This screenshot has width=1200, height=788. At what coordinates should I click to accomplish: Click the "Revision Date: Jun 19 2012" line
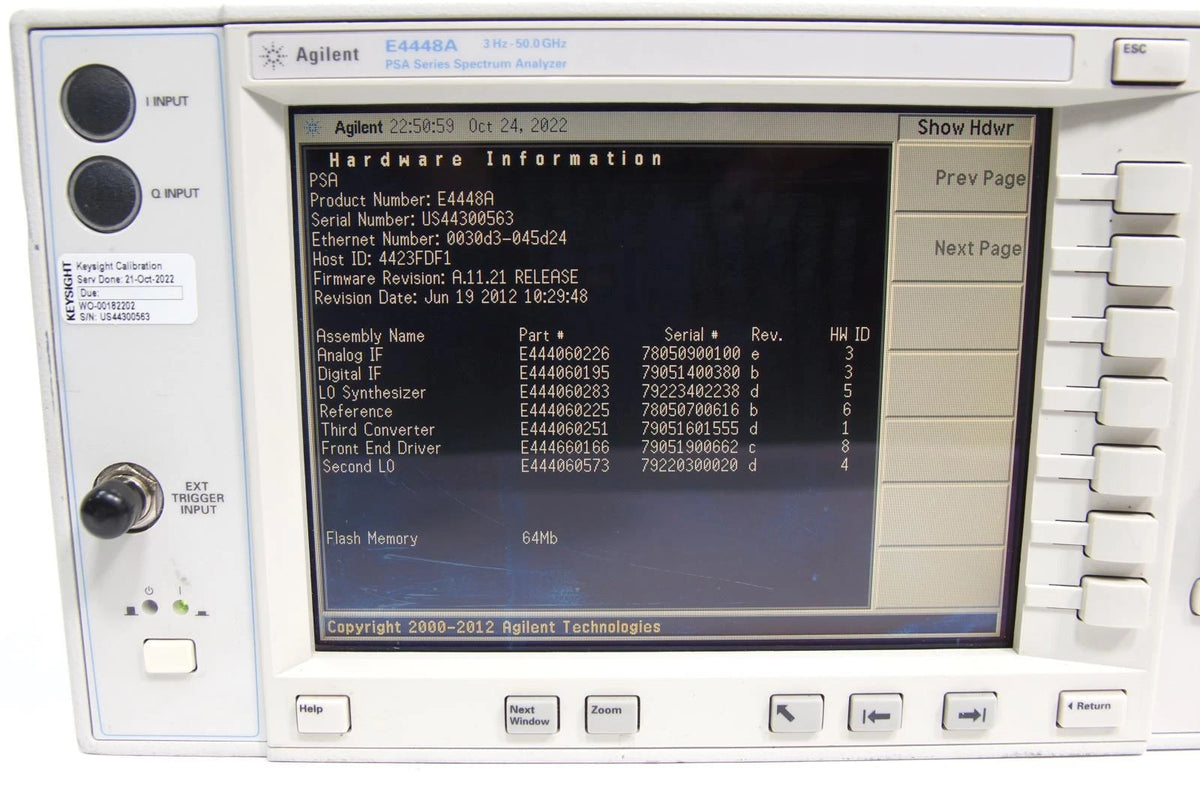(x=451, y=297)
